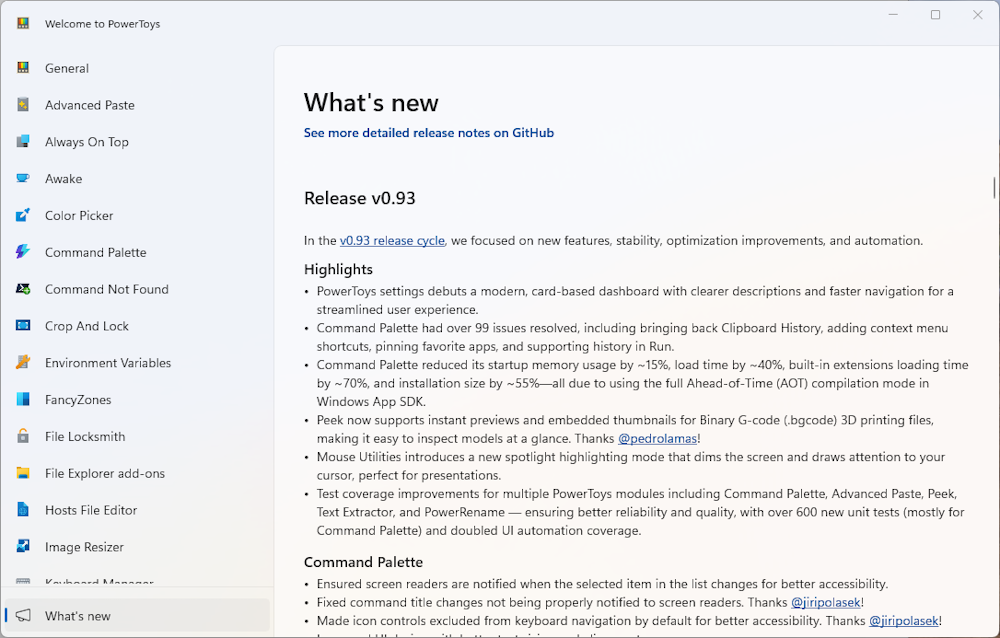The height and width of the screenshot is (638, 1000).
Task: Select Advanced Paste in sidebar
Action: tap(136, 105)
